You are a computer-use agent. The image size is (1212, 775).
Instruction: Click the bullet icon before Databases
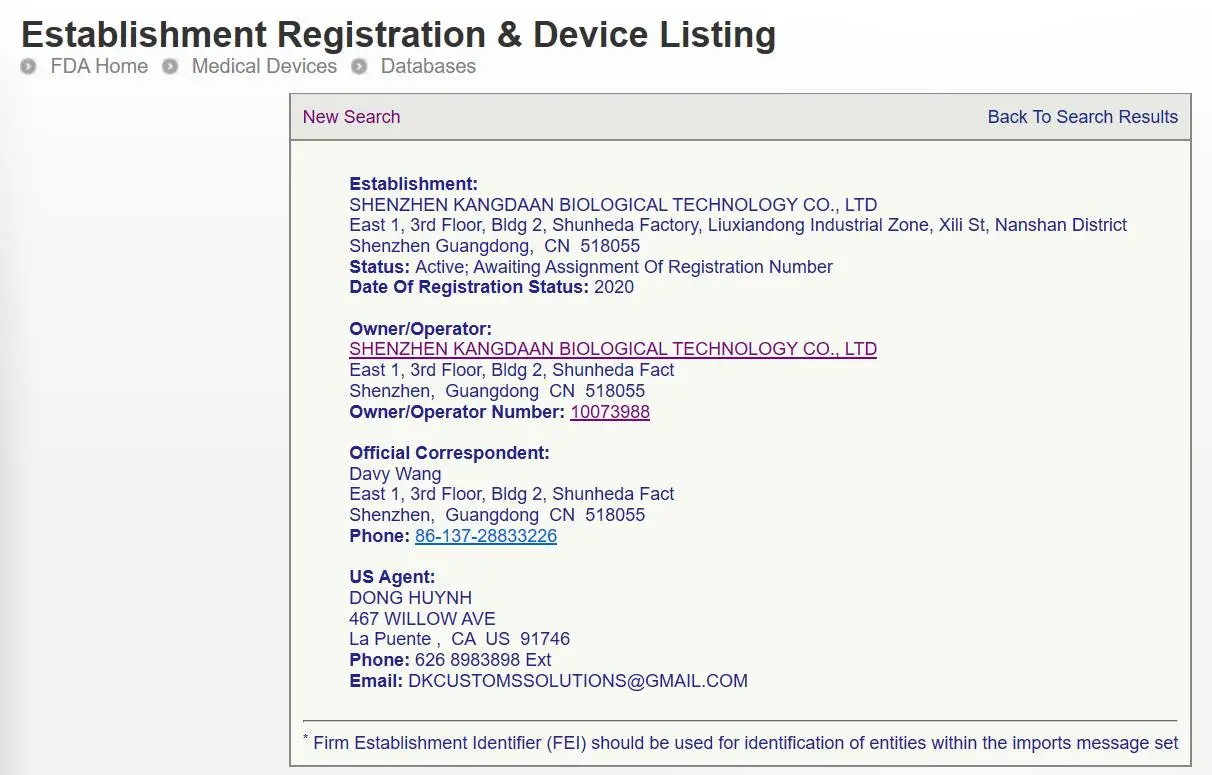pos(359,67)
